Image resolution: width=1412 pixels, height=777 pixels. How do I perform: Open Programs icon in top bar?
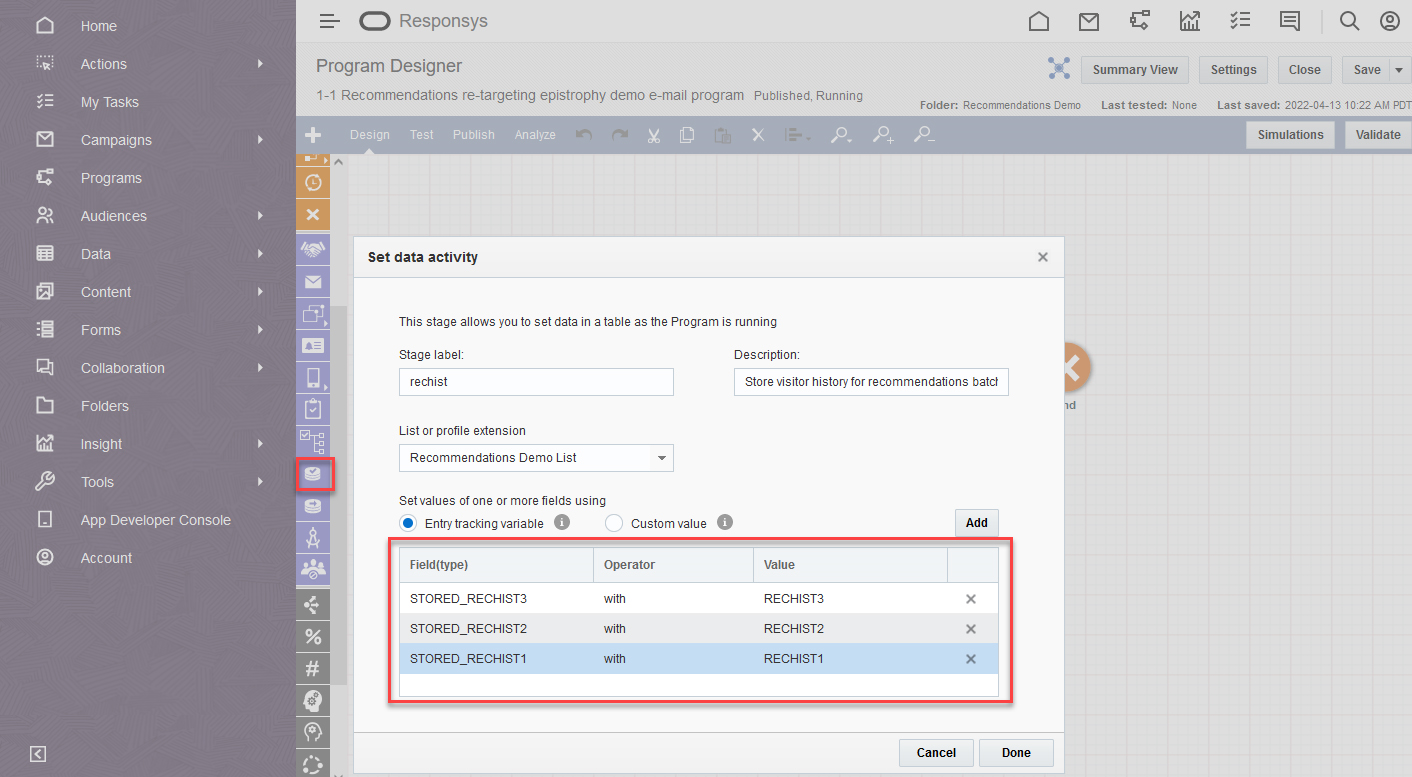[1139, 21]
